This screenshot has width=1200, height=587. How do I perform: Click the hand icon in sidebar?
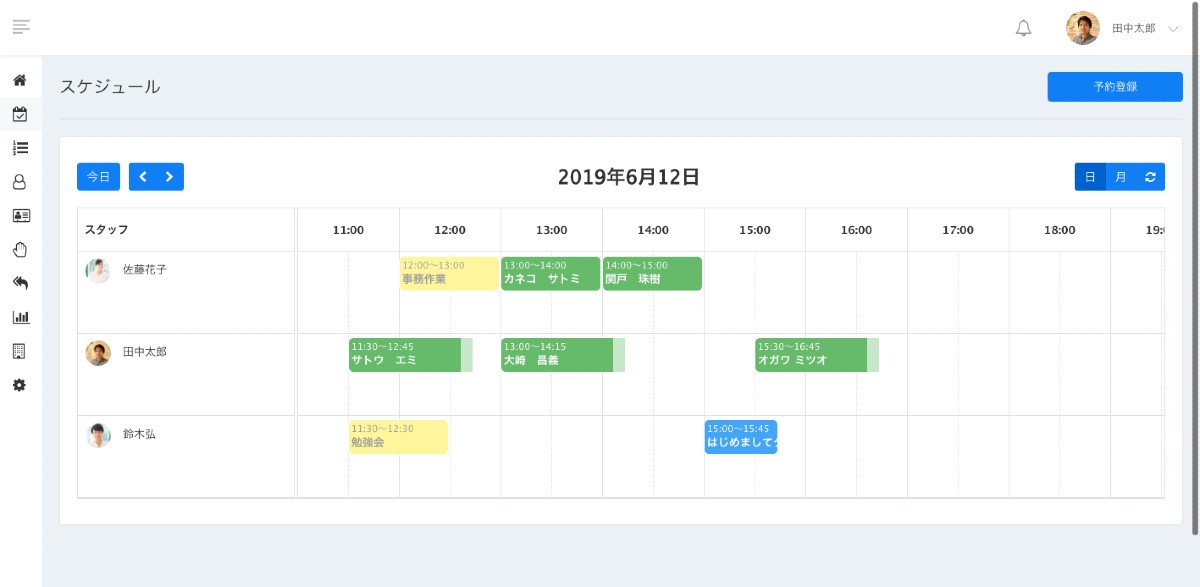coord(20,250)
